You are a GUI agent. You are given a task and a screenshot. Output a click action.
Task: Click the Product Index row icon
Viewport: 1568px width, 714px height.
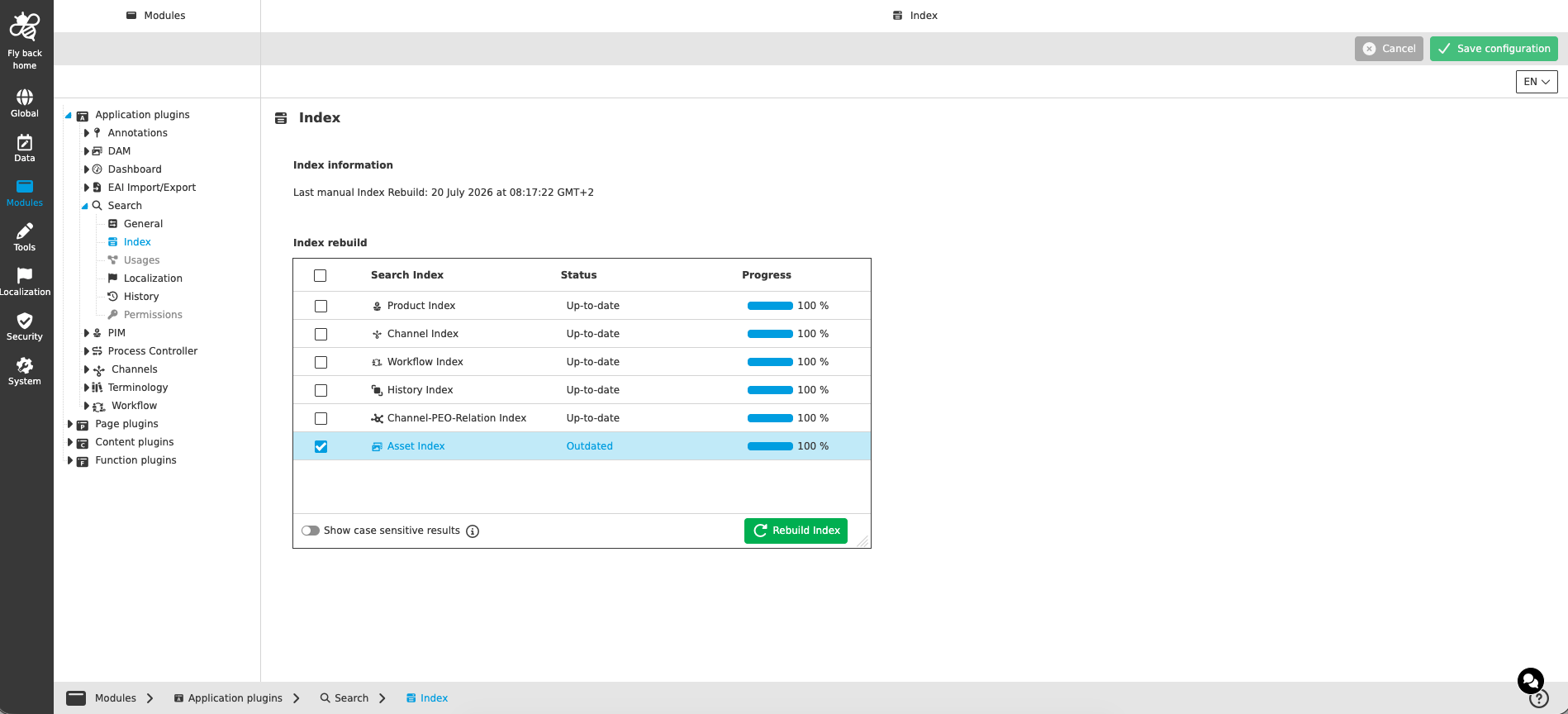377,306
